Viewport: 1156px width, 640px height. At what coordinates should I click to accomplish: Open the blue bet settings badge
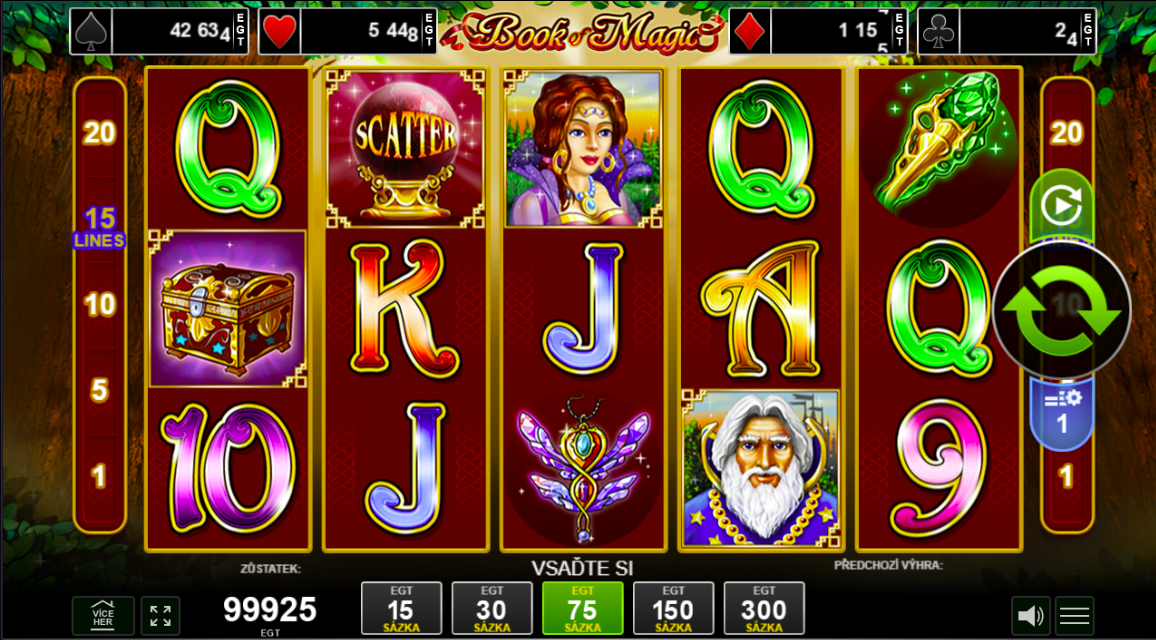point(1061,413)
